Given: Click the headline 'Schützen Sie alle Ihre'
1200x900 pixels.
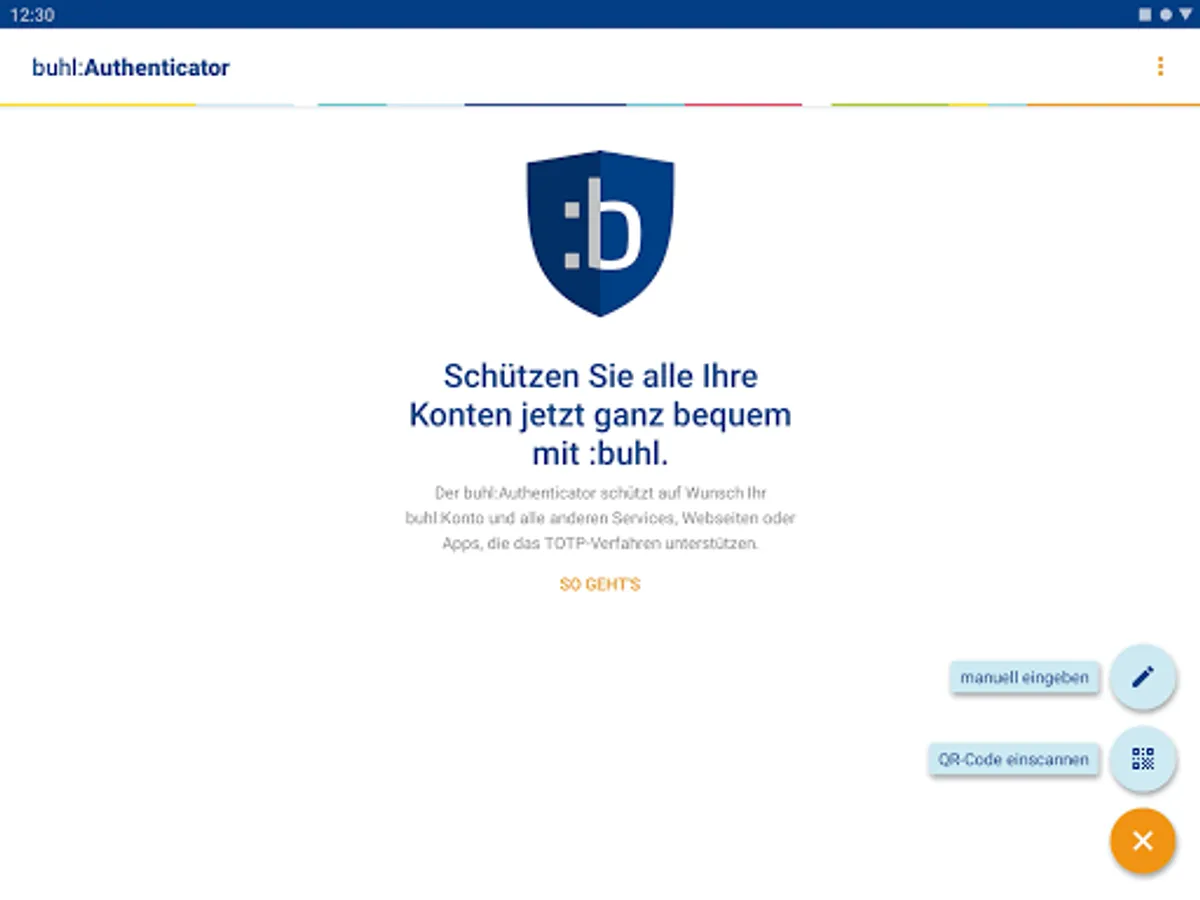Looking at the screenshot, I should coord(600,376).
